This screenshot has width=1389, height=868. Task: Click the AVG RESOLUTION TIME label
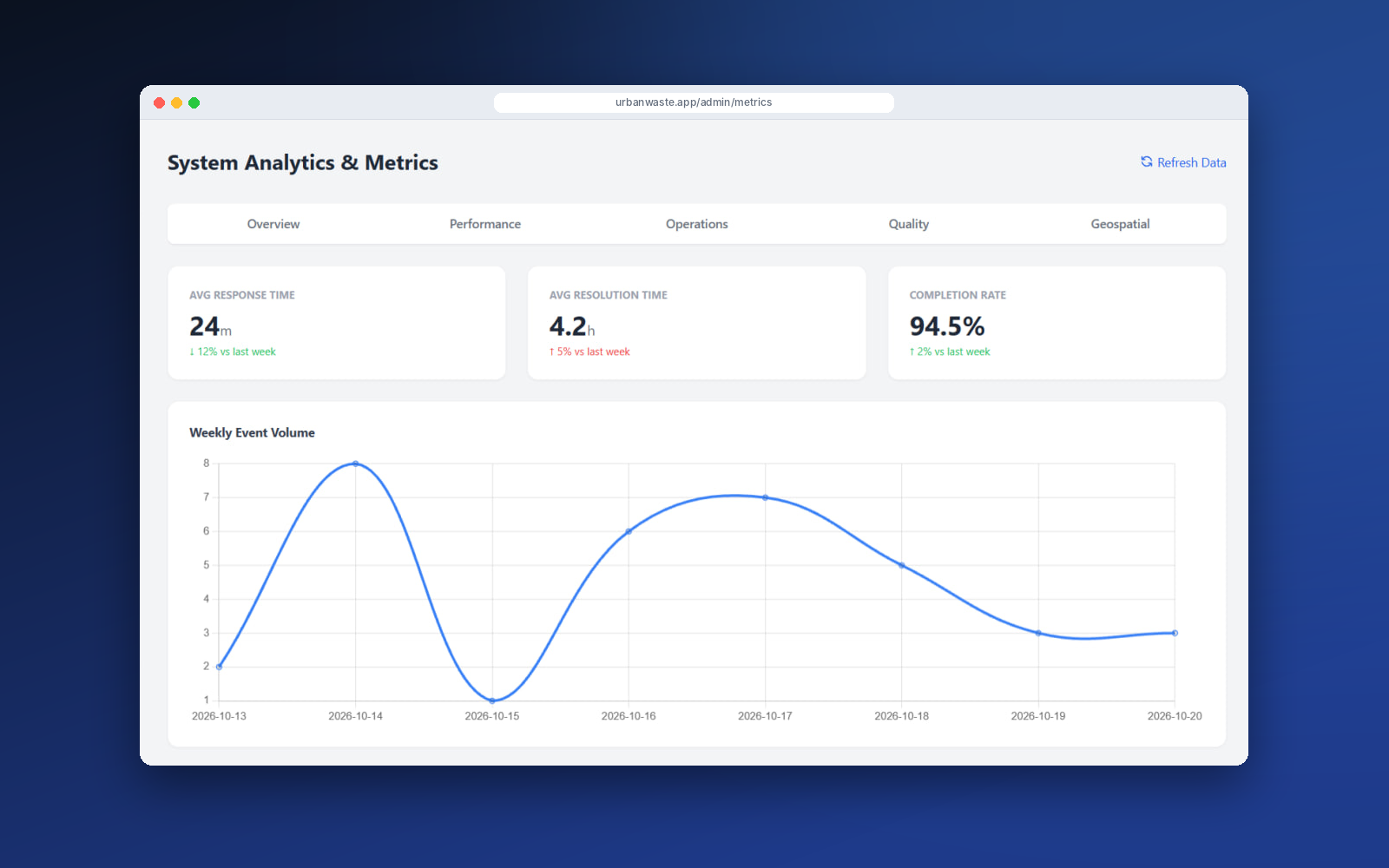[608, 295]
